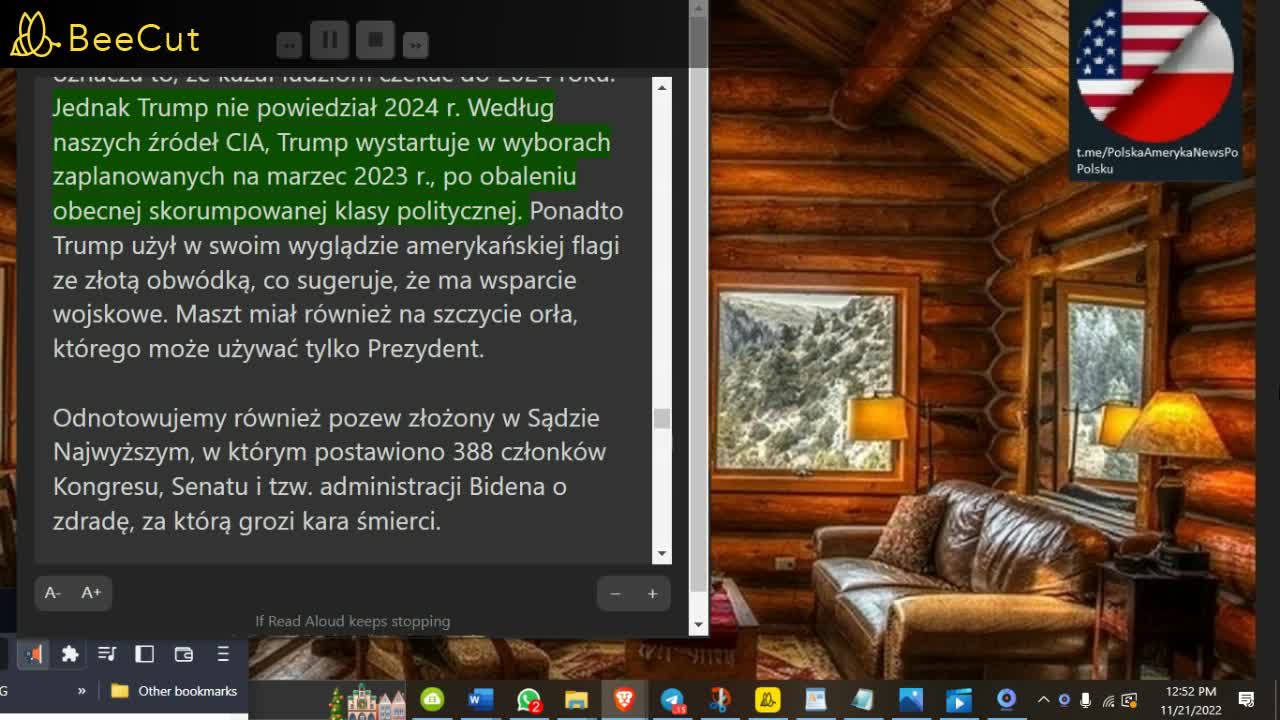Open the screen recorder taskbar icon
This screenshot has width=1280, height=720.
click(1007, 700)
